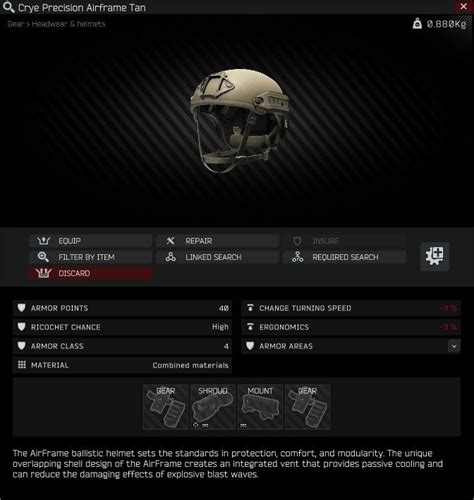The image size is (474, 500).
Task: Close the item inspection window
Action: point(463,6)
